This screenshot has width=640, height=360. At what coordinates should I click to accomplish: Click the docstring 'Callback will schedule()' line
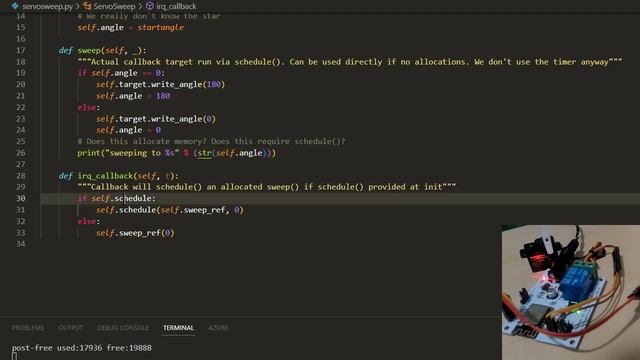click(x=267, y=187)
